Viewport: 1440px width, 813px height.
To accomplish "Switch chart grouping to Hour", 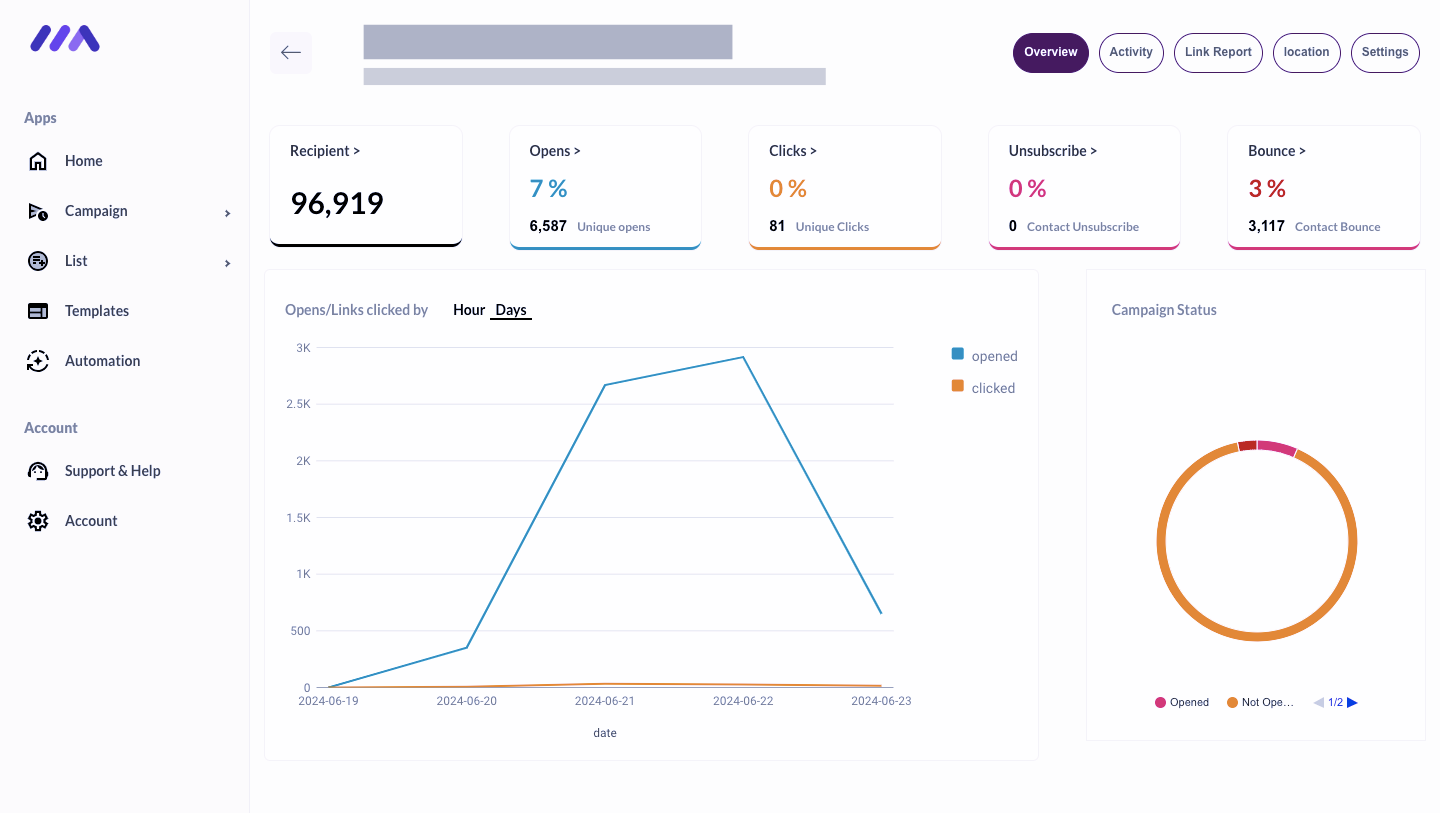I will [x=468, y=310].
